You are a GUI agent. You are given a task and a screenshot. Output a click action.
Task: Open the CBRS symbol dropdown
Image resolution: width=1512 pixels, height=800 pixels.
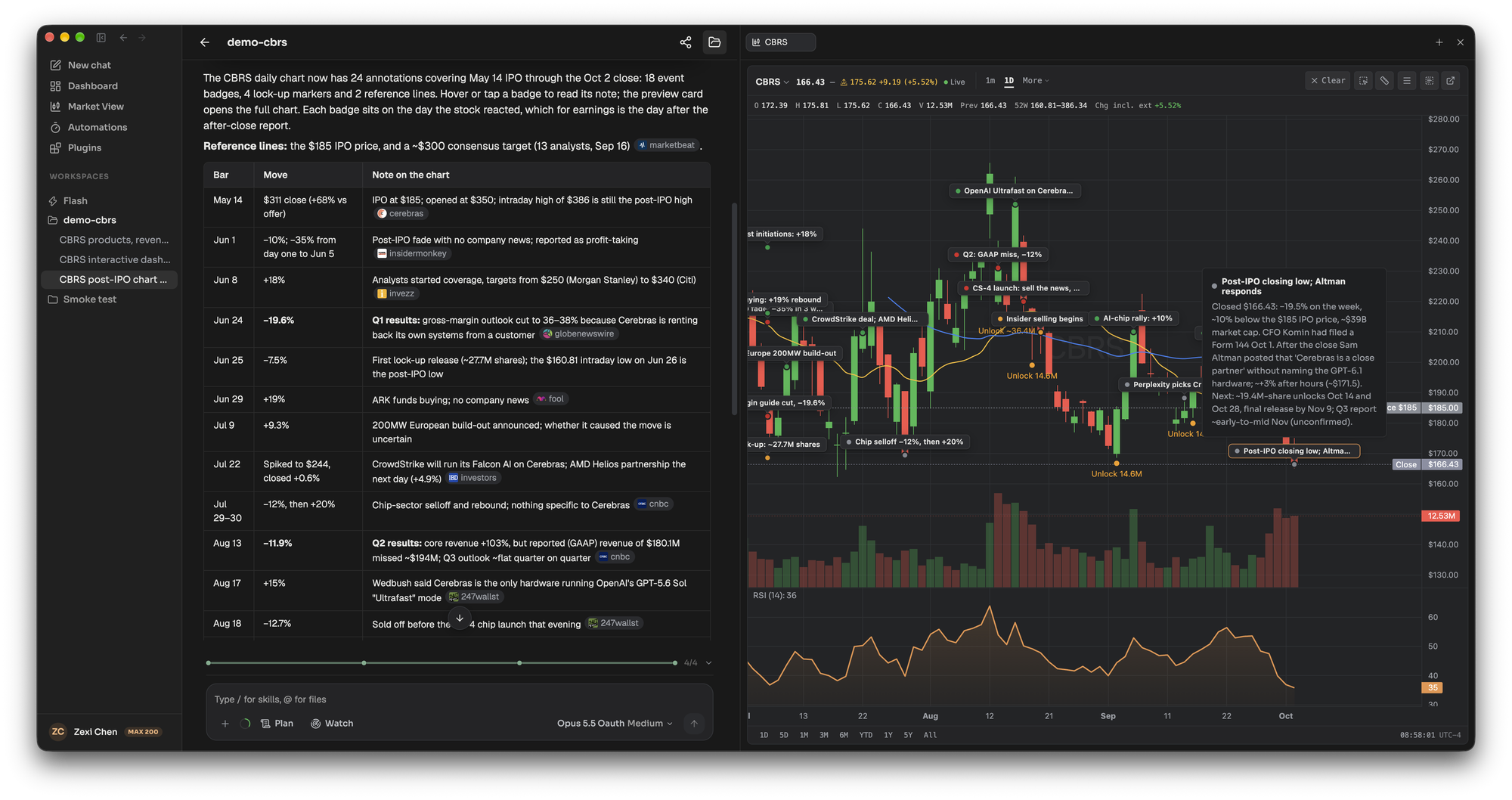[772, 82]
